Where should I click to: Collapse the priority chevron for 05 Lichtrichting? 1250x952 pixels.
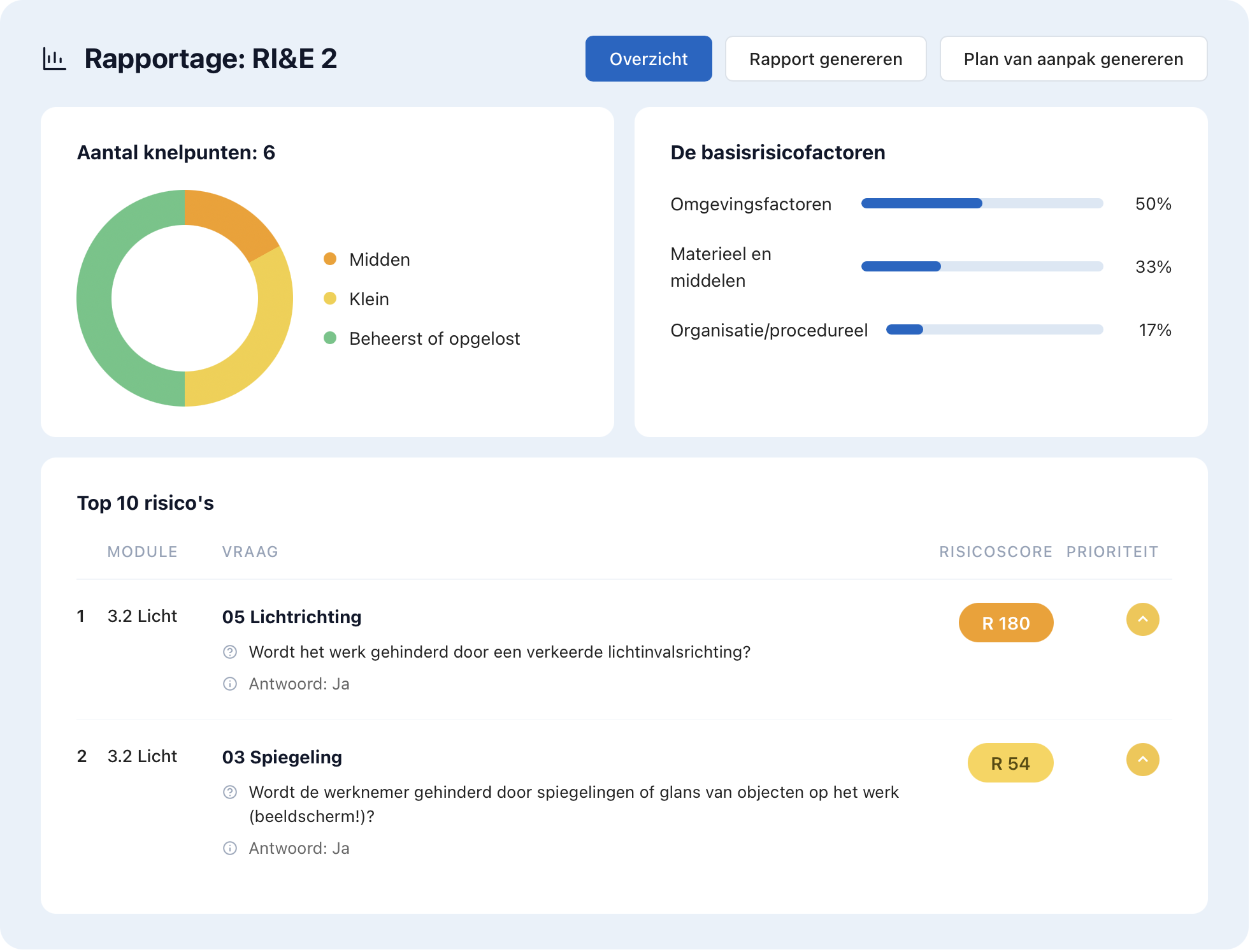pyautogui.click(x=1143, y=619)
